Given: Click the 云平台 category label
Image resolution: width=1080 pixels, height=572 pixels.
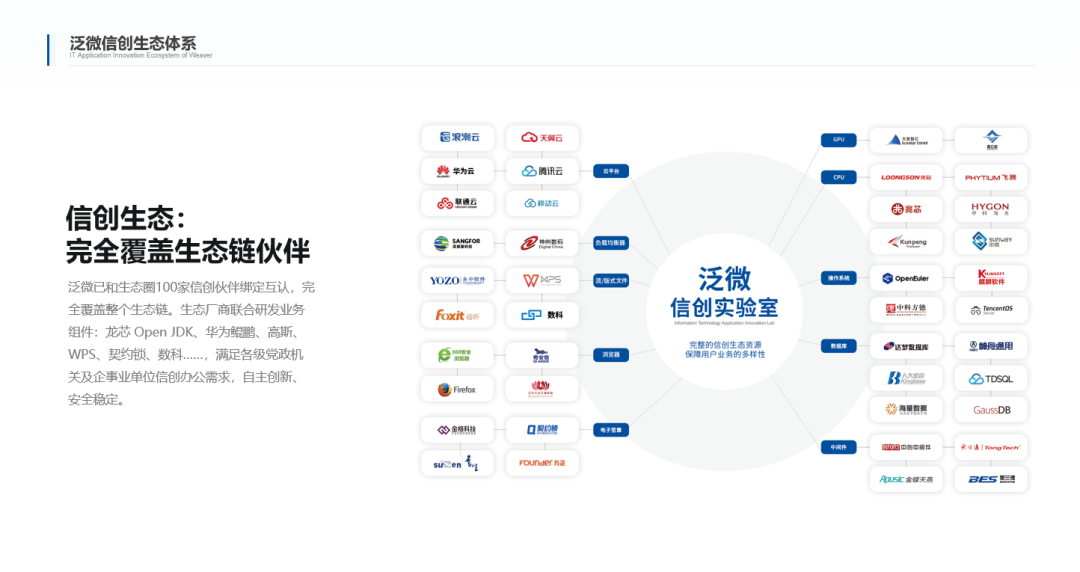Looking at the screenshot, I should 611,171.
